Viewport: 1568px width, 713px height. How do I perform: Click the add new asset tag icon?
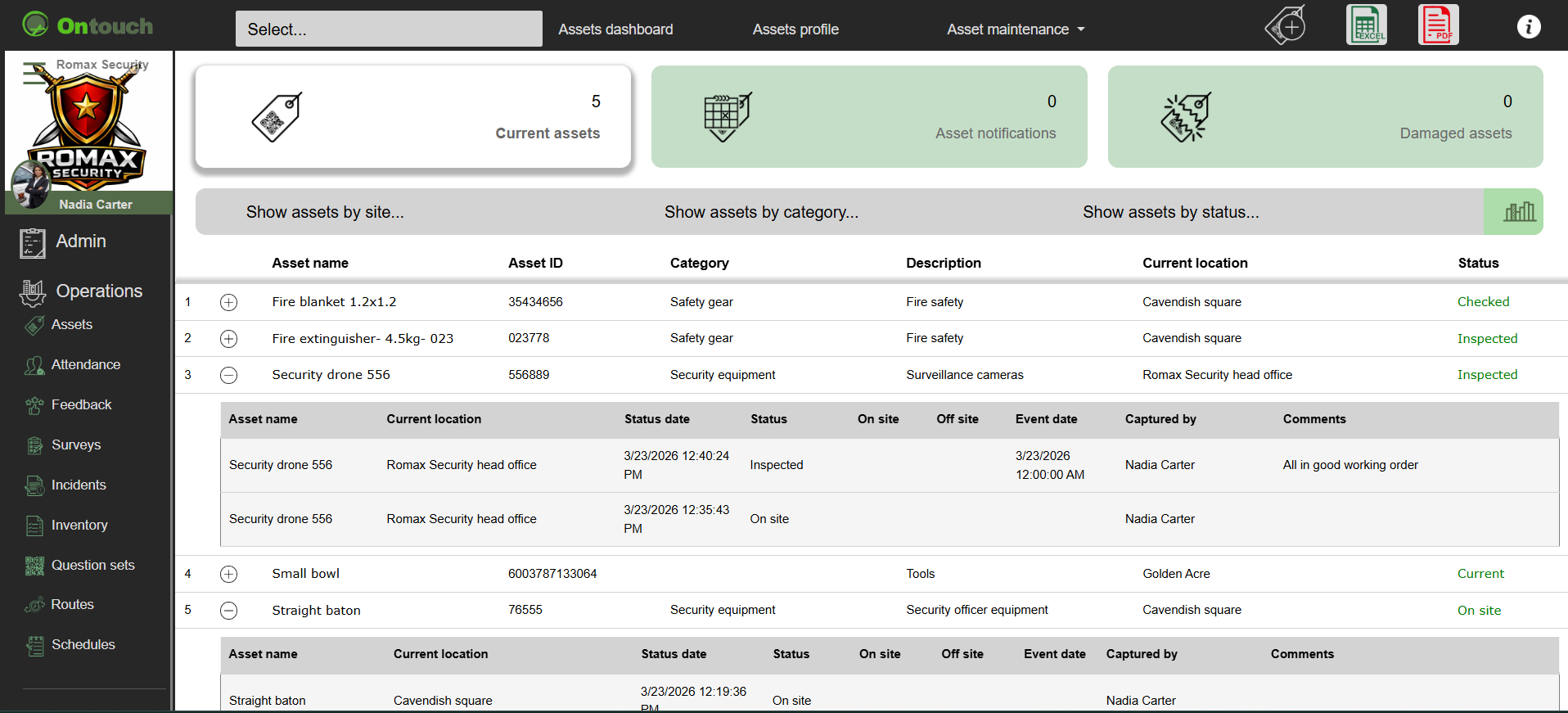(x=1286, y=25)
